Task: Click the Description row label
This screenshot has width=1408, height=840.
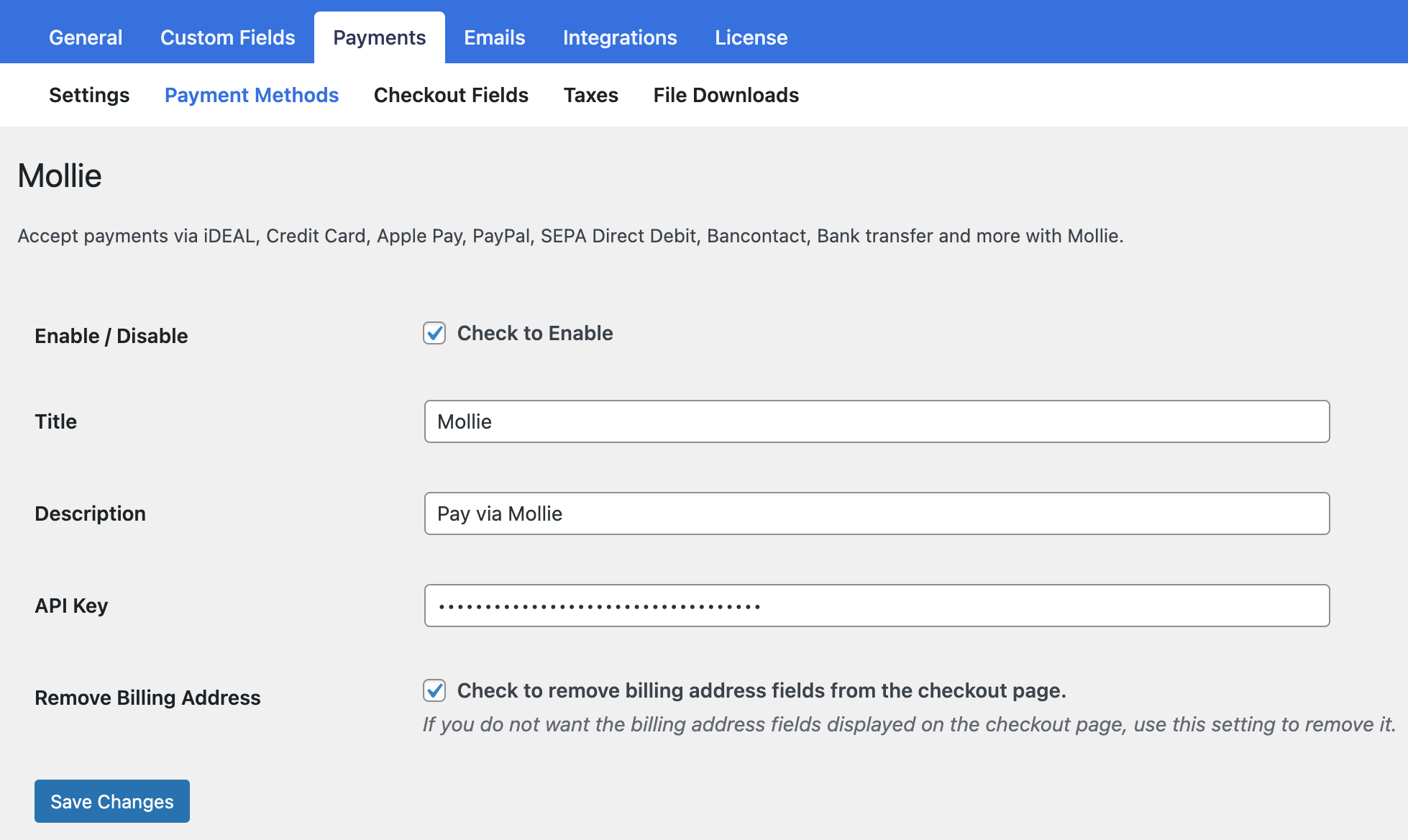Action: [x=90, y=513]
